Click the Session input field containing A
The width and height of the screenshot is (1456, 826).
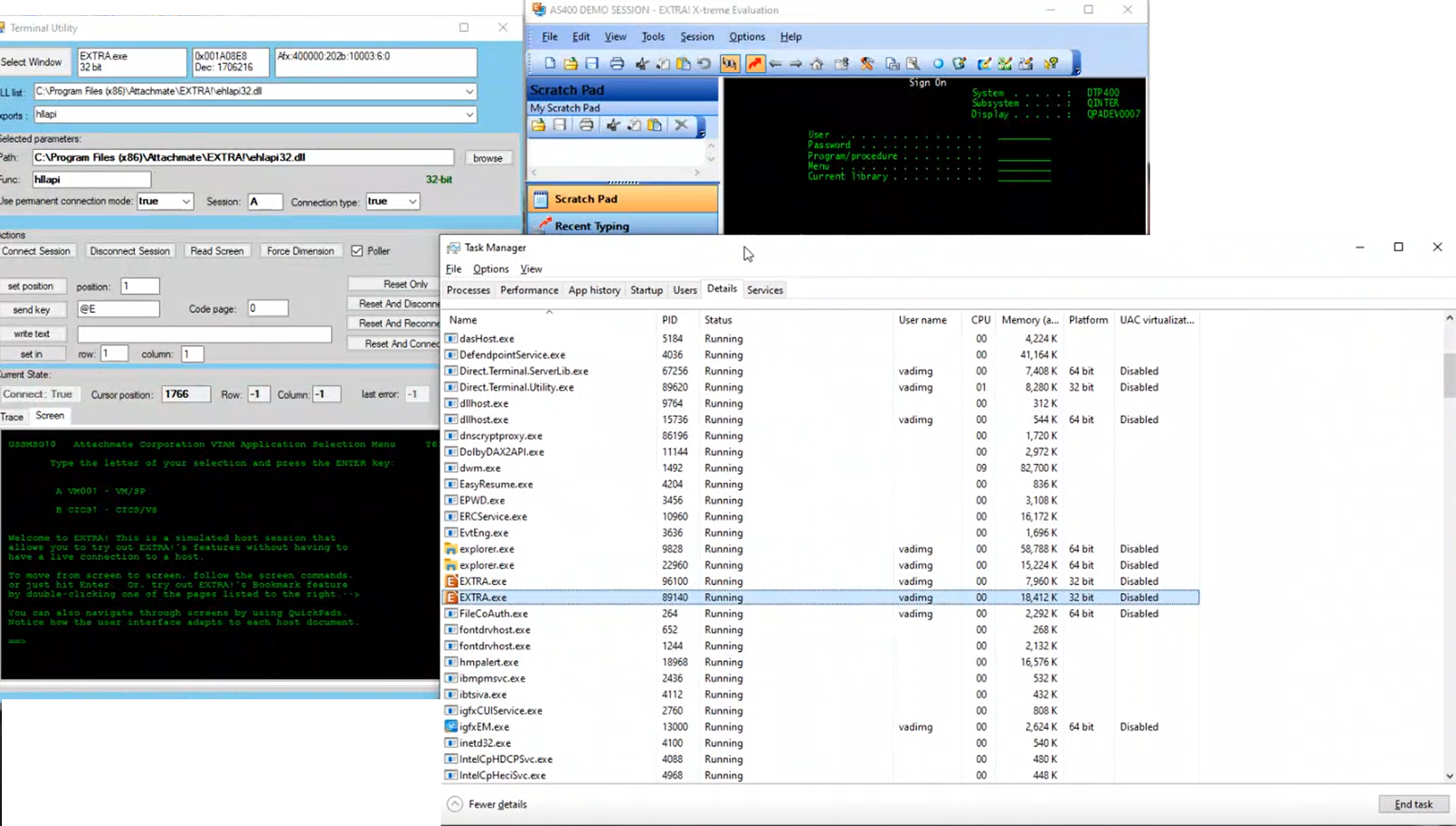pos(265,202)
